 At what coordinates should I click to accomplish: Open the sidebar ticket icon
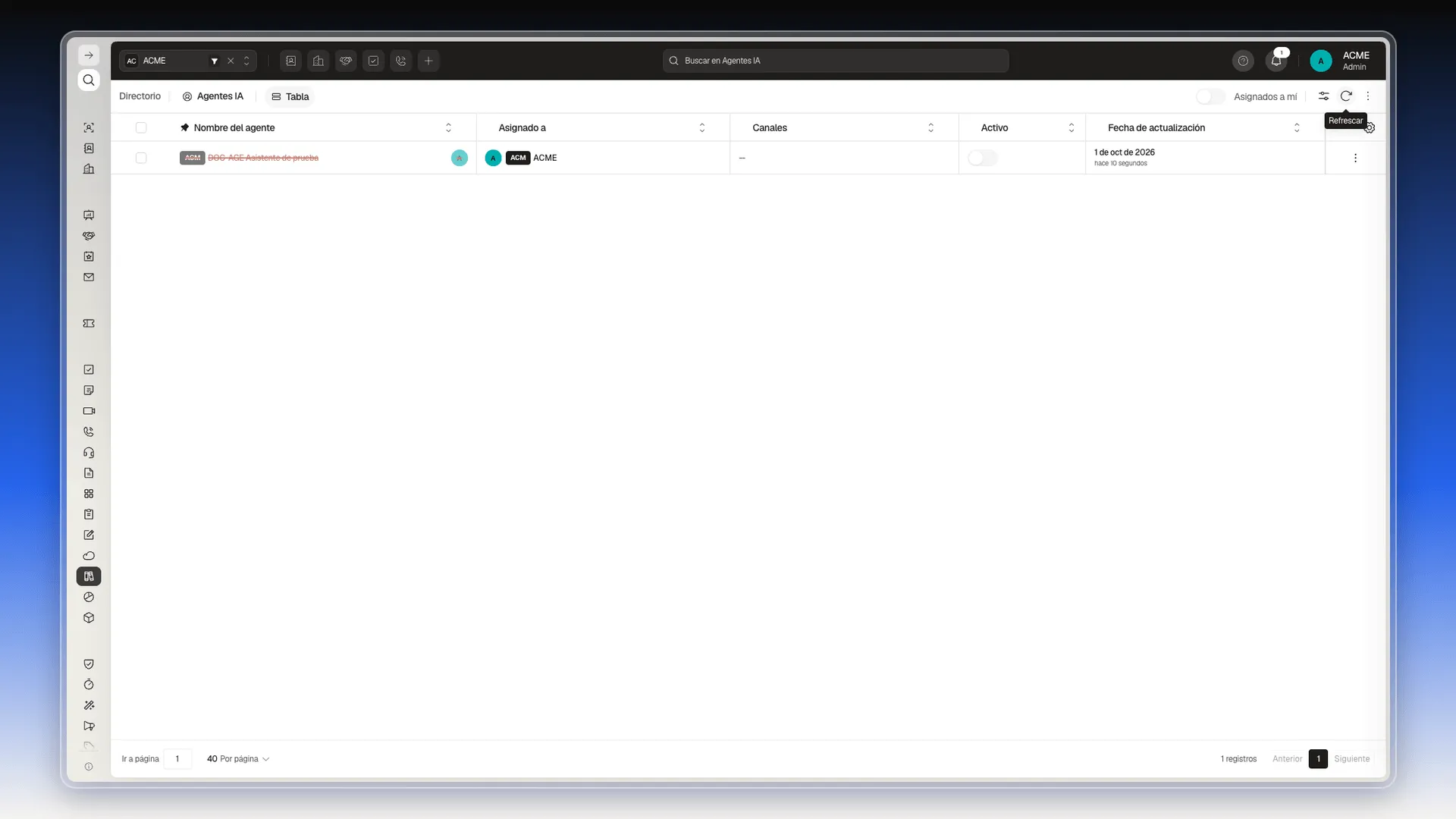point(89,324)
